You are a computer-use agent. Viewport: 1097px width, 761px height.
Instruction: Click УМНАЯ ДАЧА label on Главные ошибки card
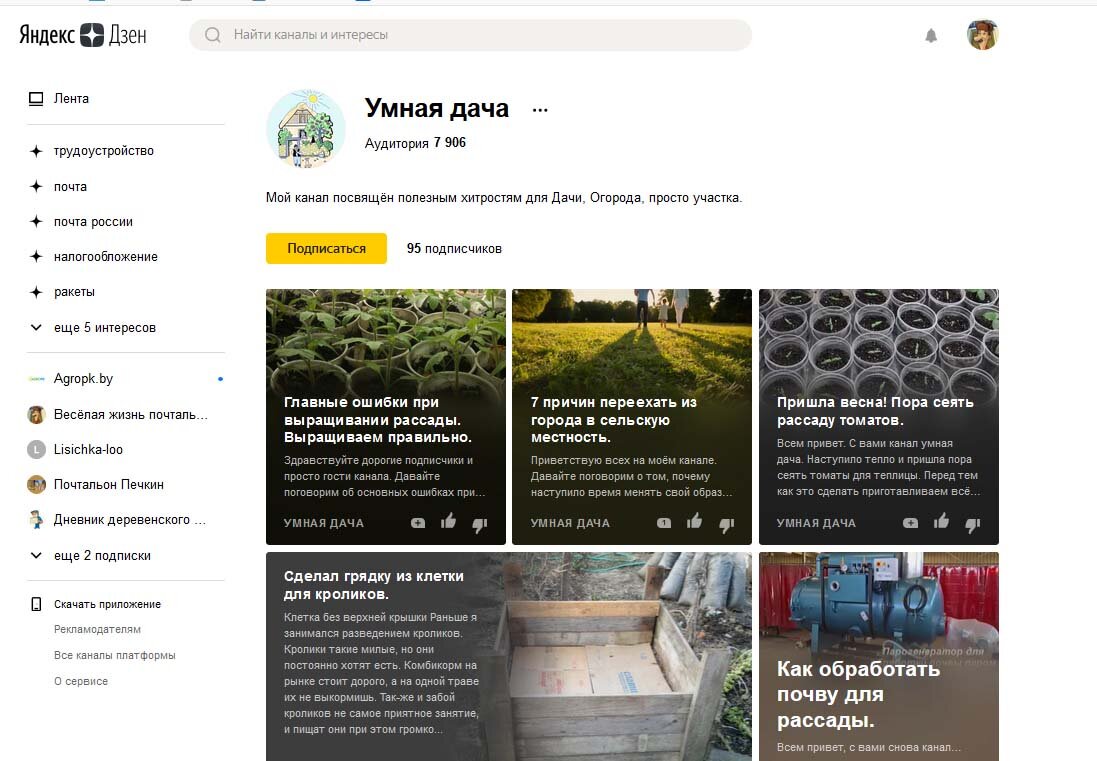point(324,523)
